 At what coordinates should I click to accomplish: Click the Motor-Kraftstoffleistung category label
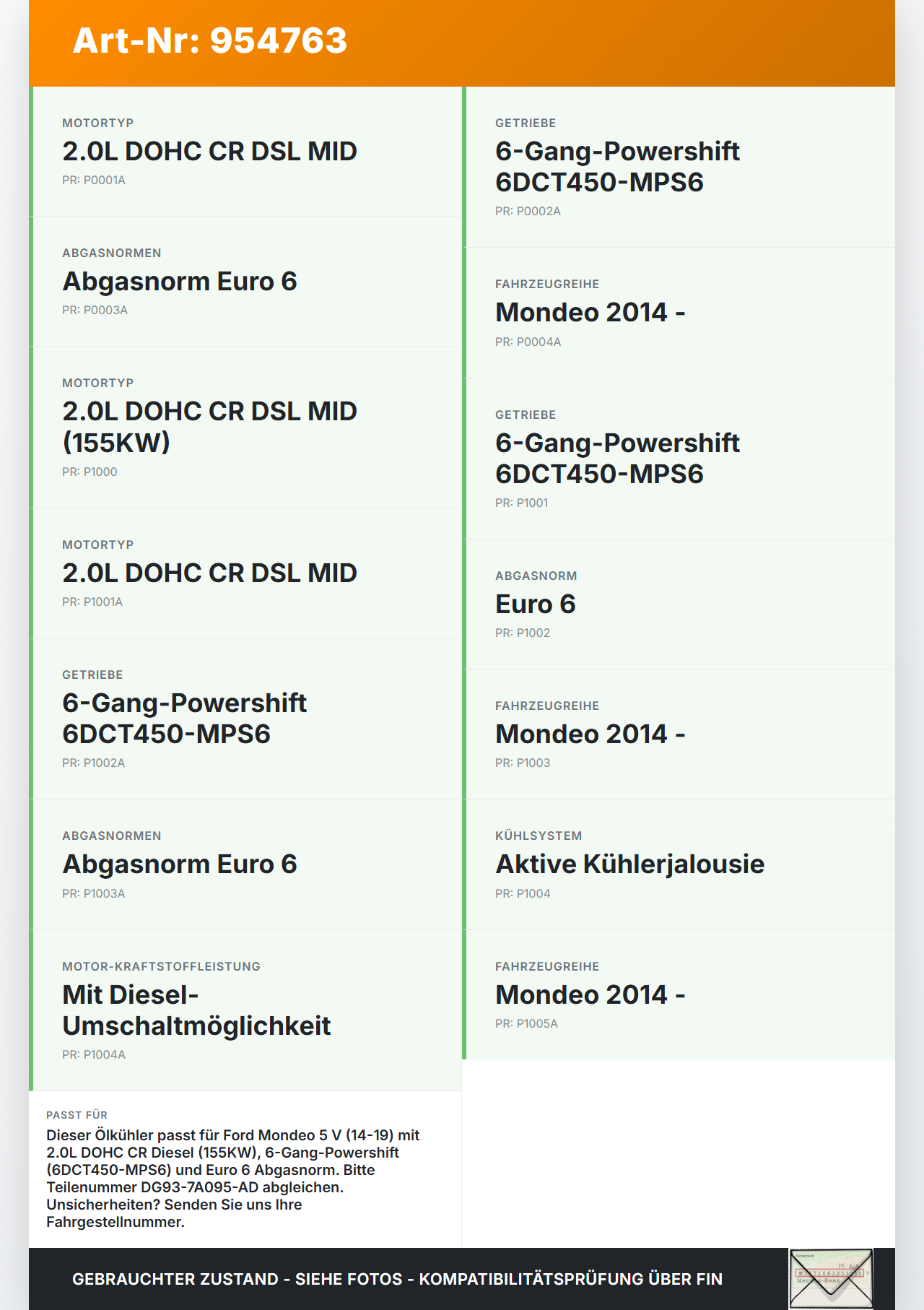click(x=161, y=966)
